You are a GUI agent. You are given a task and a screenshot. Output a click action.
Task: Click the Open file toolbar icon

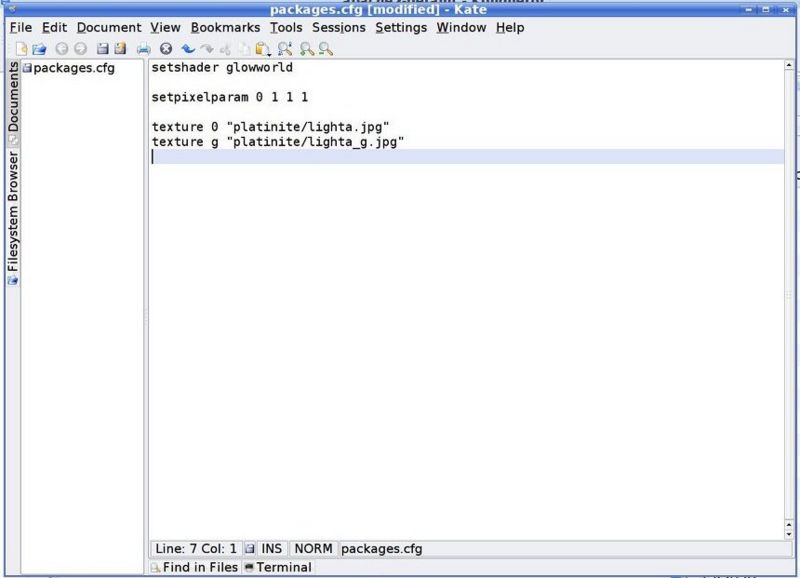tap(39, 48)
